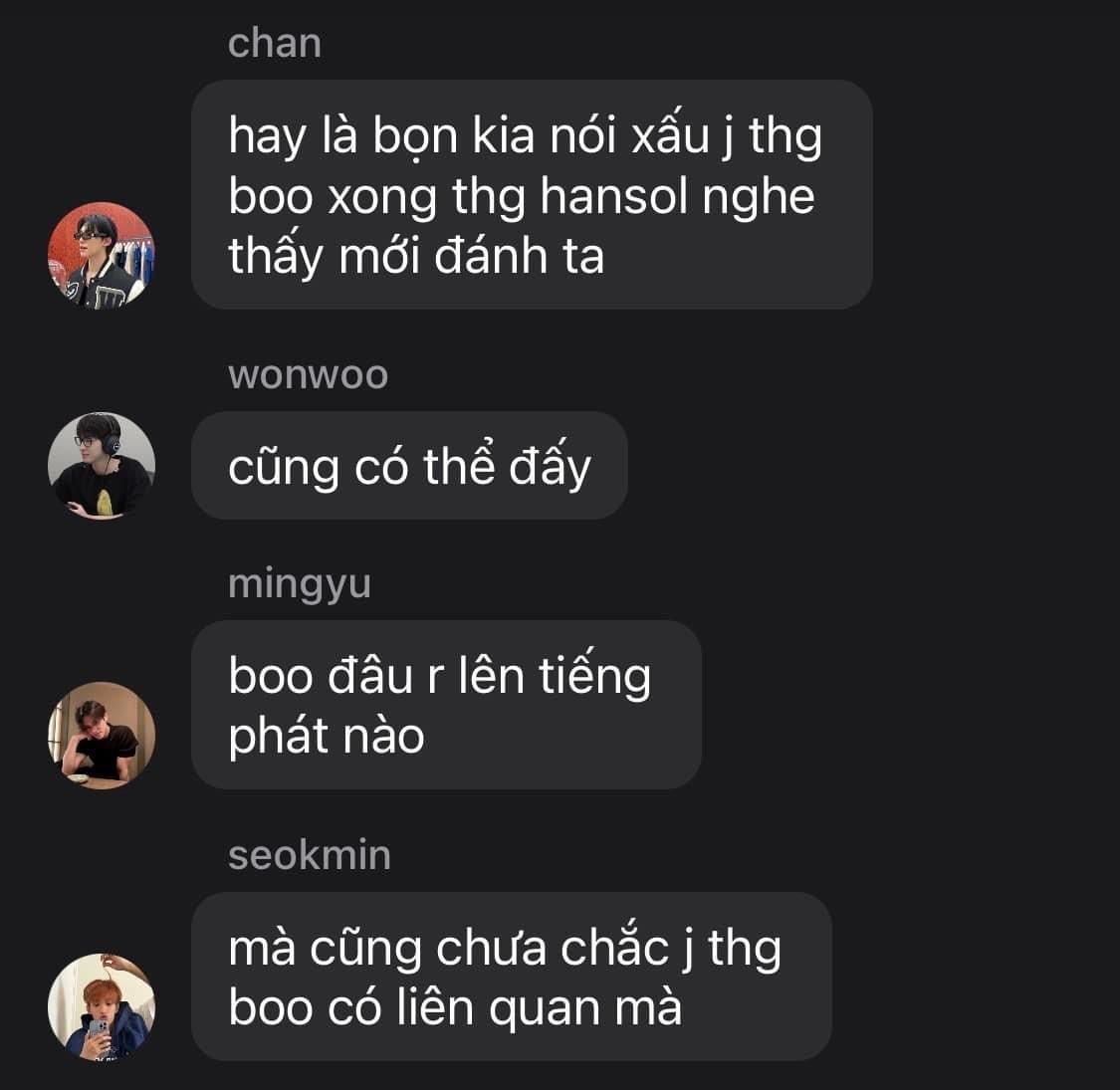
Task: Click the mingyu sender name
Action: click(x=300, y=585)
